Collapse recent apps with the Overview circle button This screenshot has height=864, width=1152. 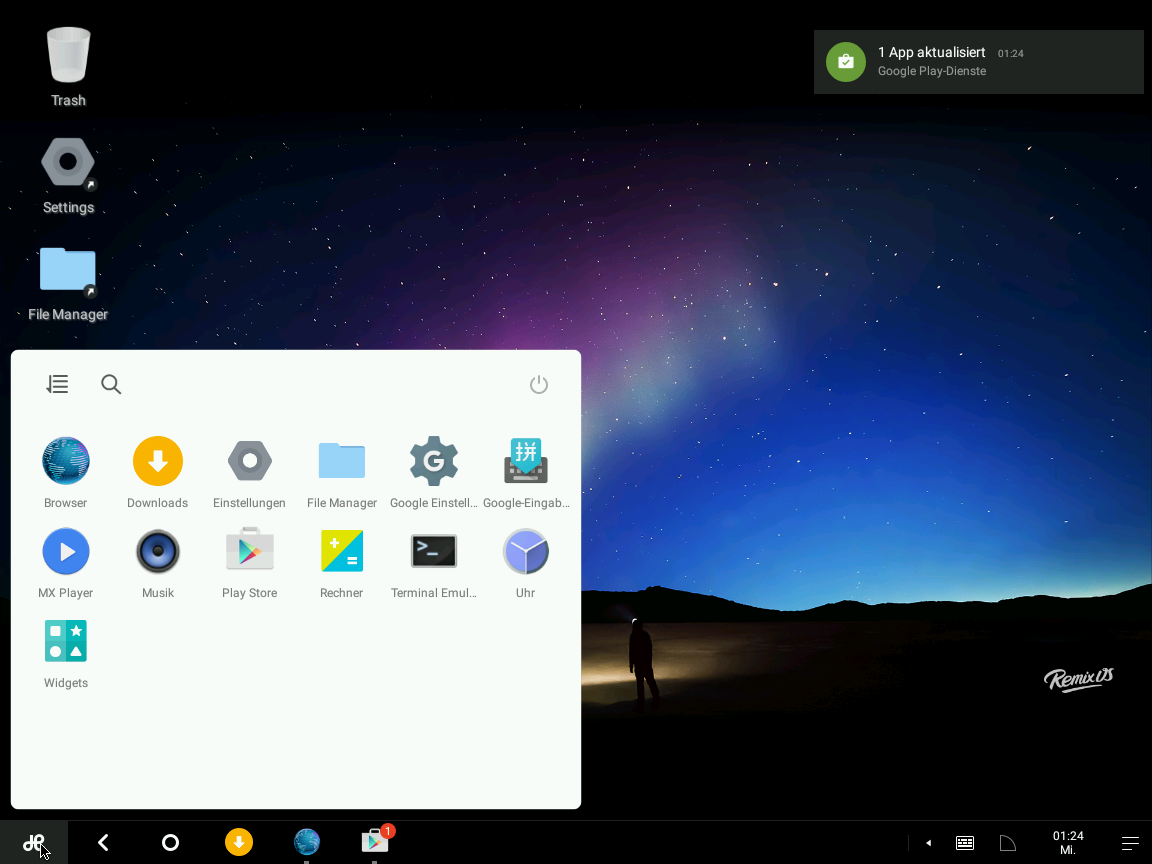[170, 842]
